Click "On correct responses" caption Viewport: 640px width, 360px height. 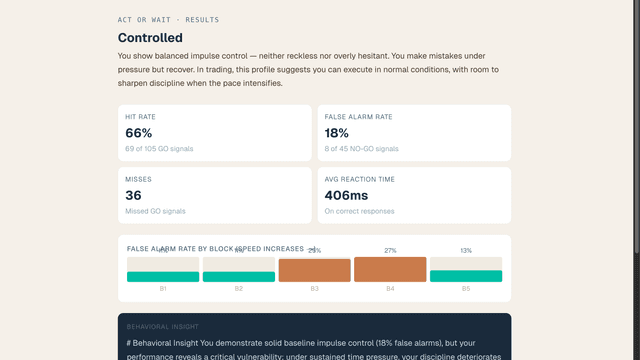pyautogui.click(x=359, y=211)
